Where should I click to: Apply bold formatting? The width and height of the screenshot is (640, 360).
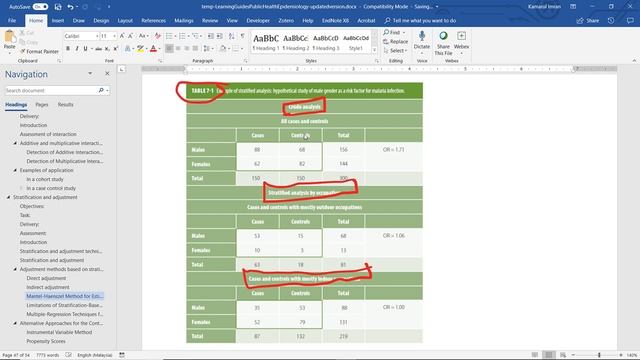[x=68, y=49]
